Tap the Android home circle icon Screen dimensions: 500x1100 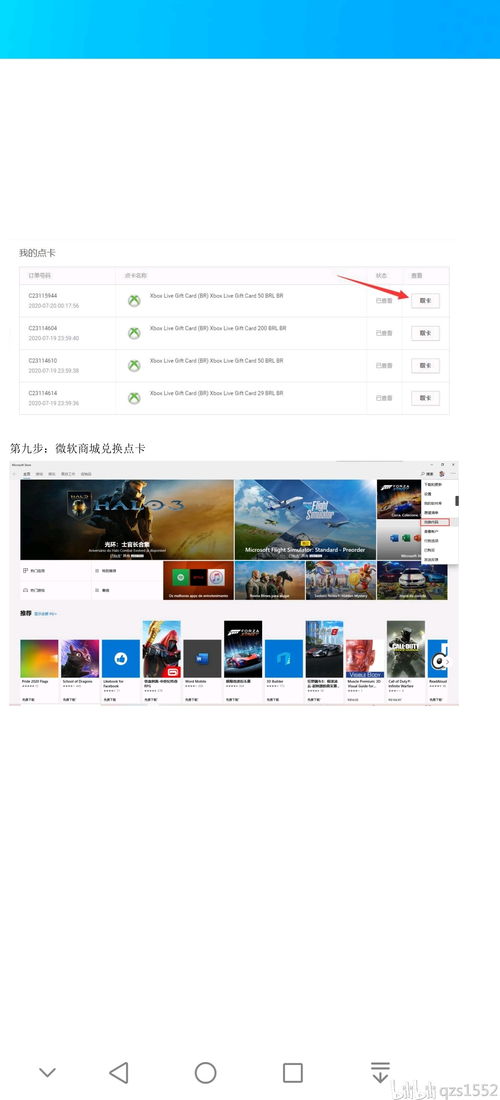click(x=205, y=1073)
